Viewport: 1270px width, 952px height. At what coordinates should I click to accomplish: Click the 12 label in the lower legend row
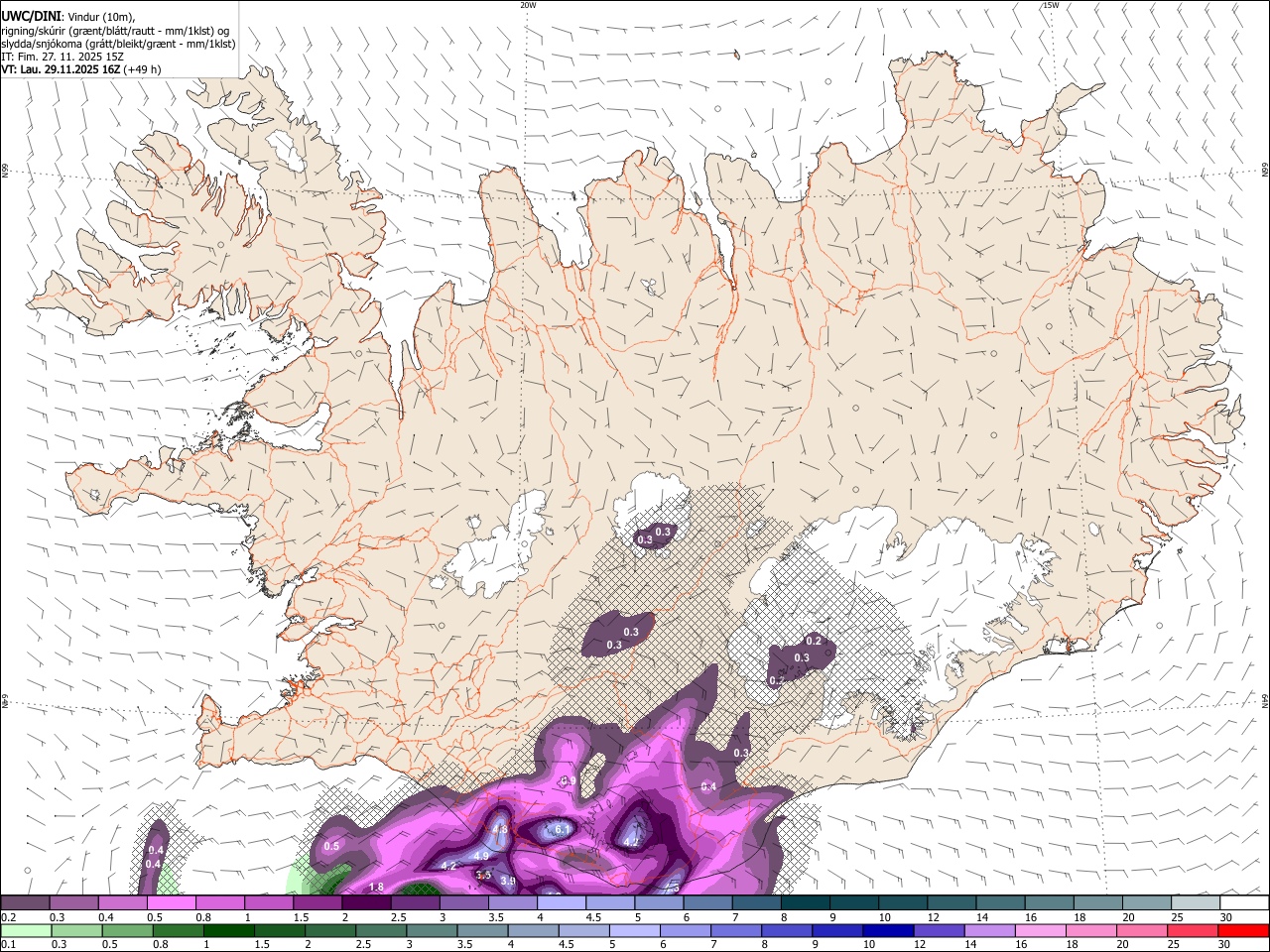[x=921, y=945]
